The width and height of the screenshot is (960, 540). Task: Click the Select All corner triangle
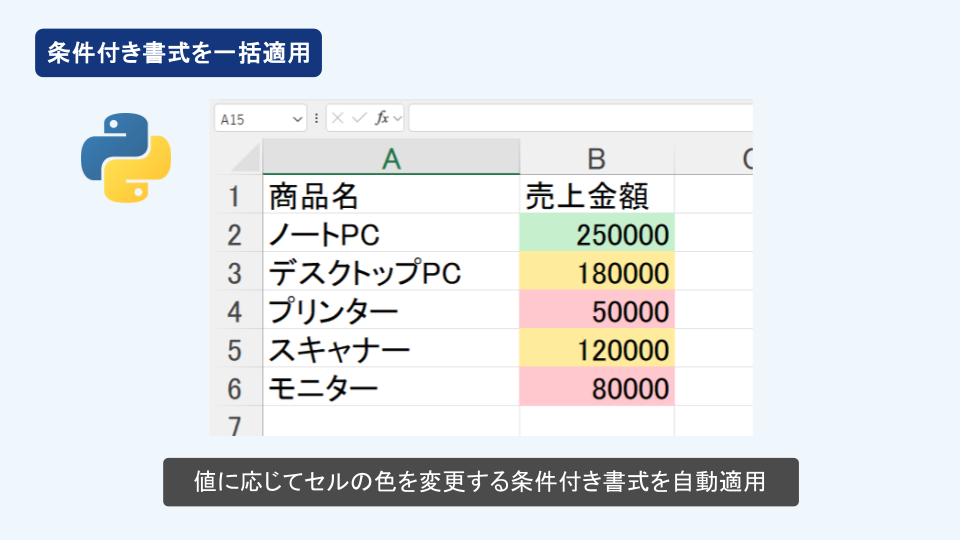[x=246, y=157]
